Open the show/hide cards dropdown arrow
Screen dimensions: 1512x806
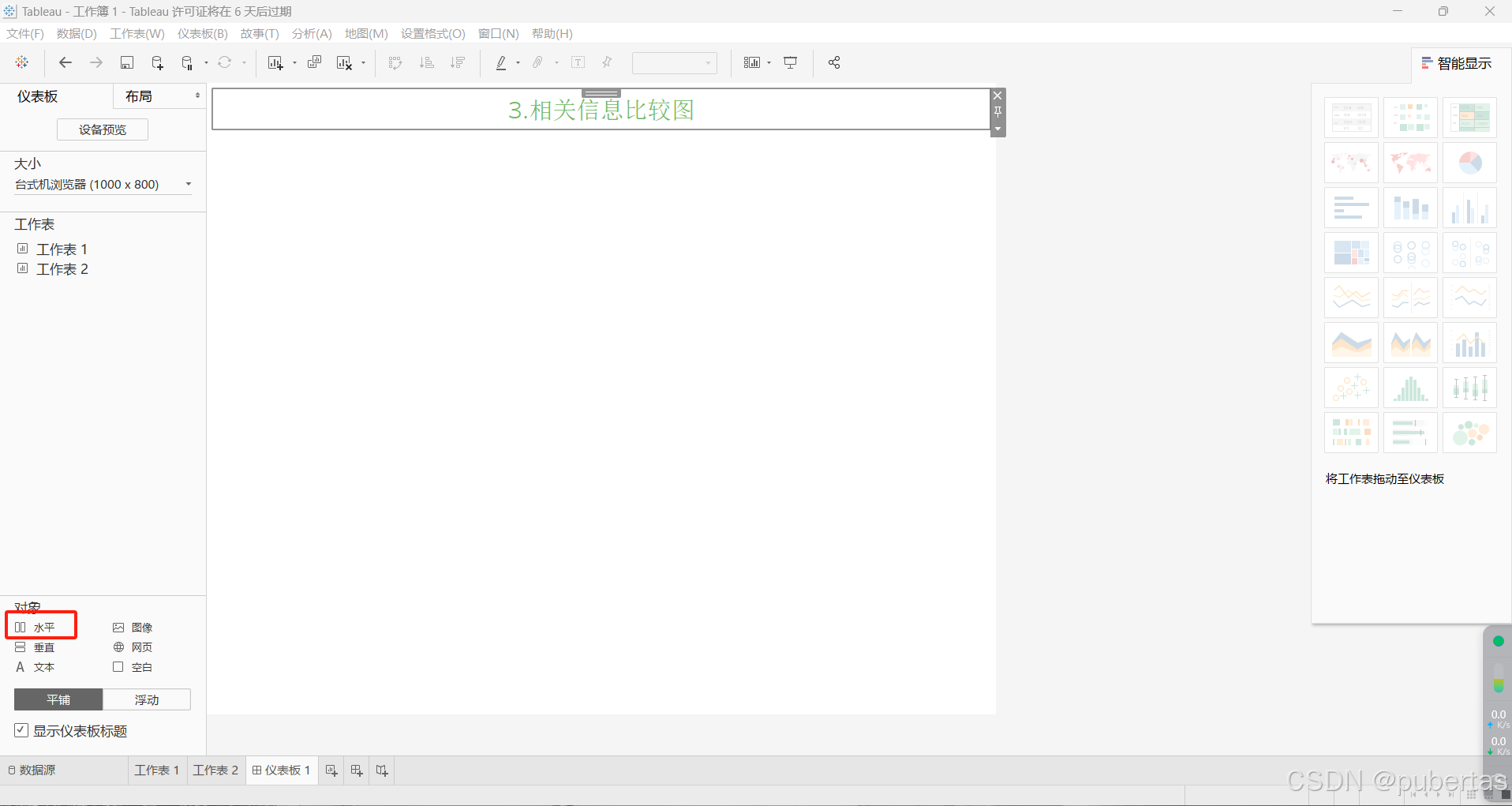pos(769,62)
